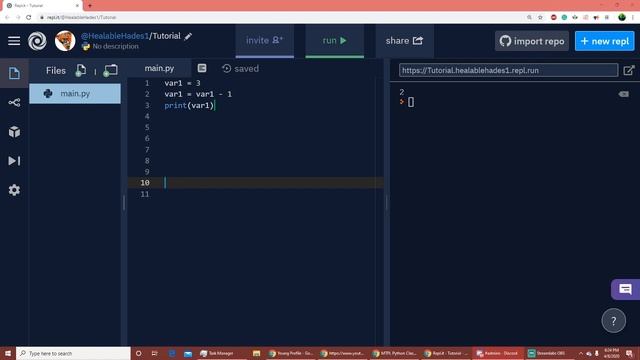Go back in the browser

(x=7, y=17)
